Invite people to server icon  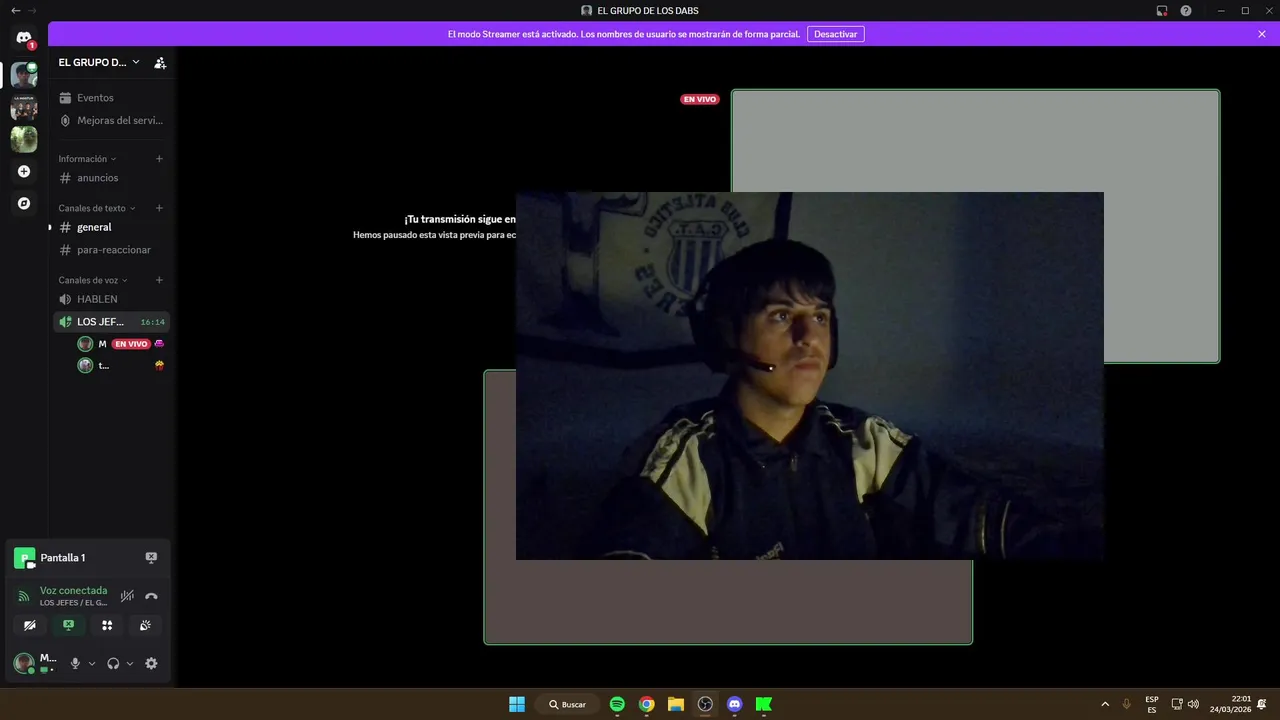tap(160, 62)
